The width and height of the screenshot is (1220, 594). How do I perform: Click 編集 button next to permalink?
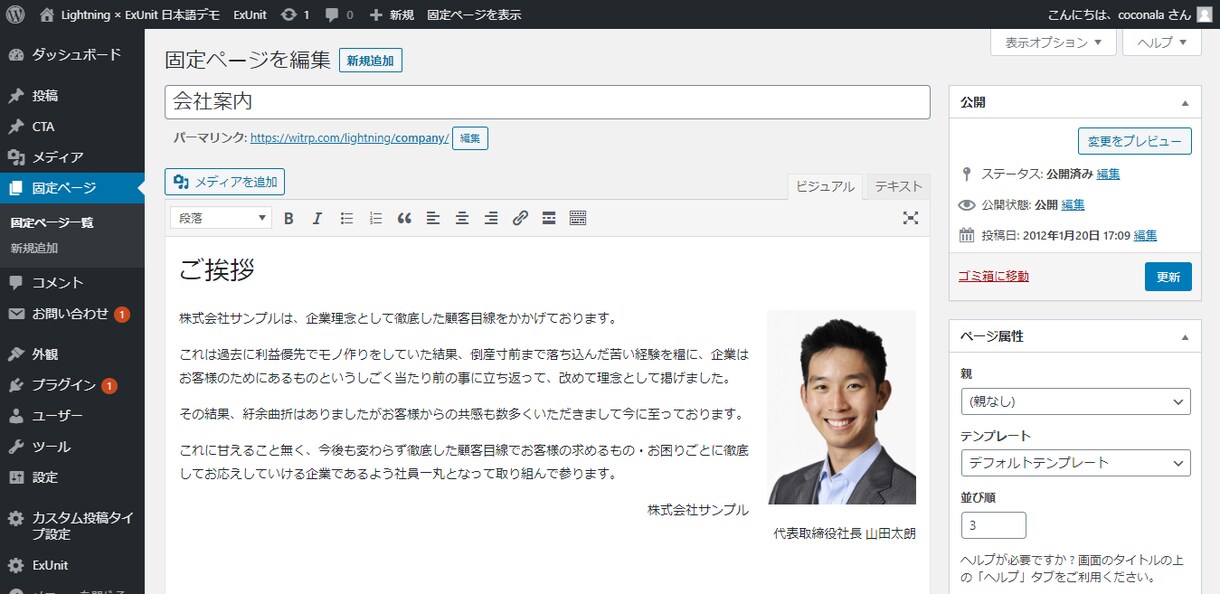[x=470, y=138]
